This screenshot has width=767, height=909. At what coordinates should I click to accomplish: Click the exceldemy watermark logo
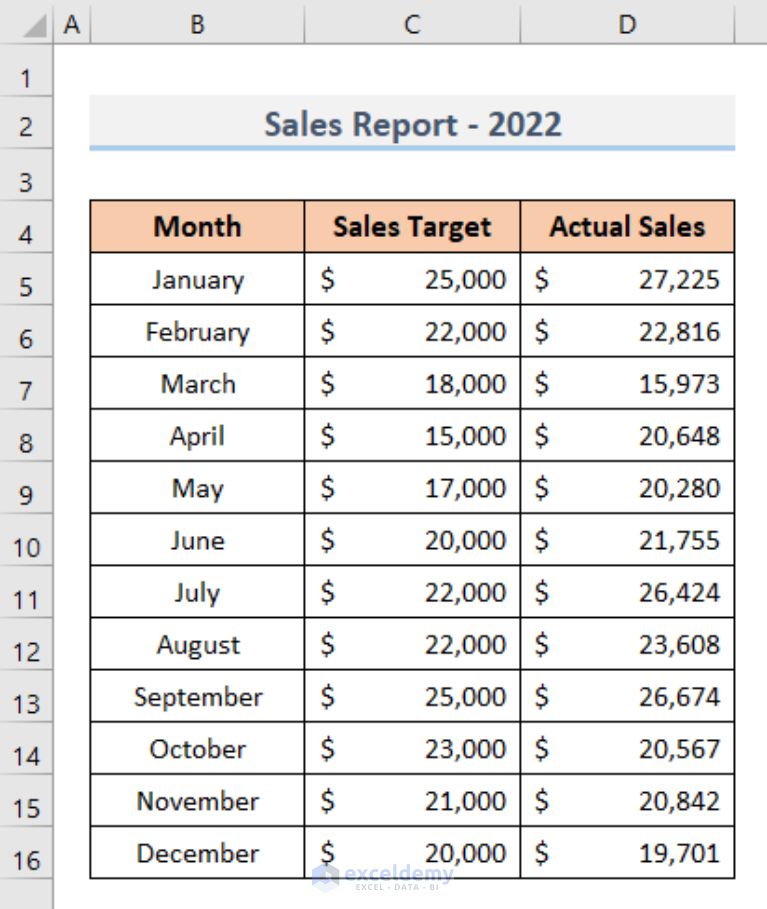pyautogui.click(x=383, y=877)
